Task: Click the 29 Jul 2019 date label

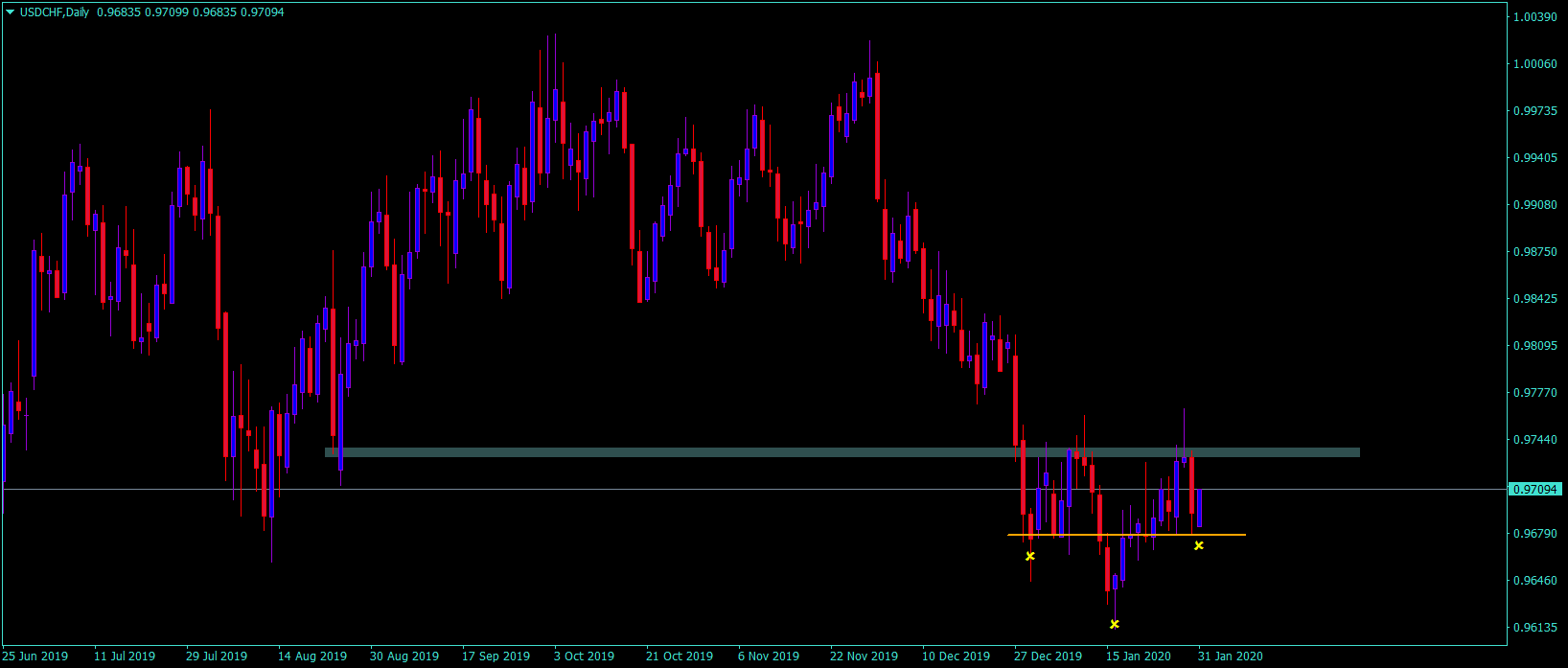Action: [x=217, y=656]
